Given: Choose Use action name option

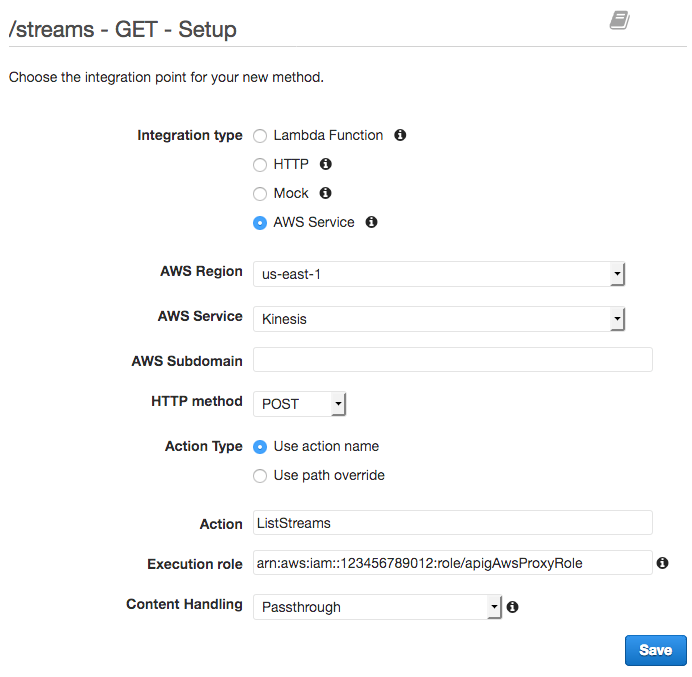Looking at the screenshot, I should click(260, 447).
